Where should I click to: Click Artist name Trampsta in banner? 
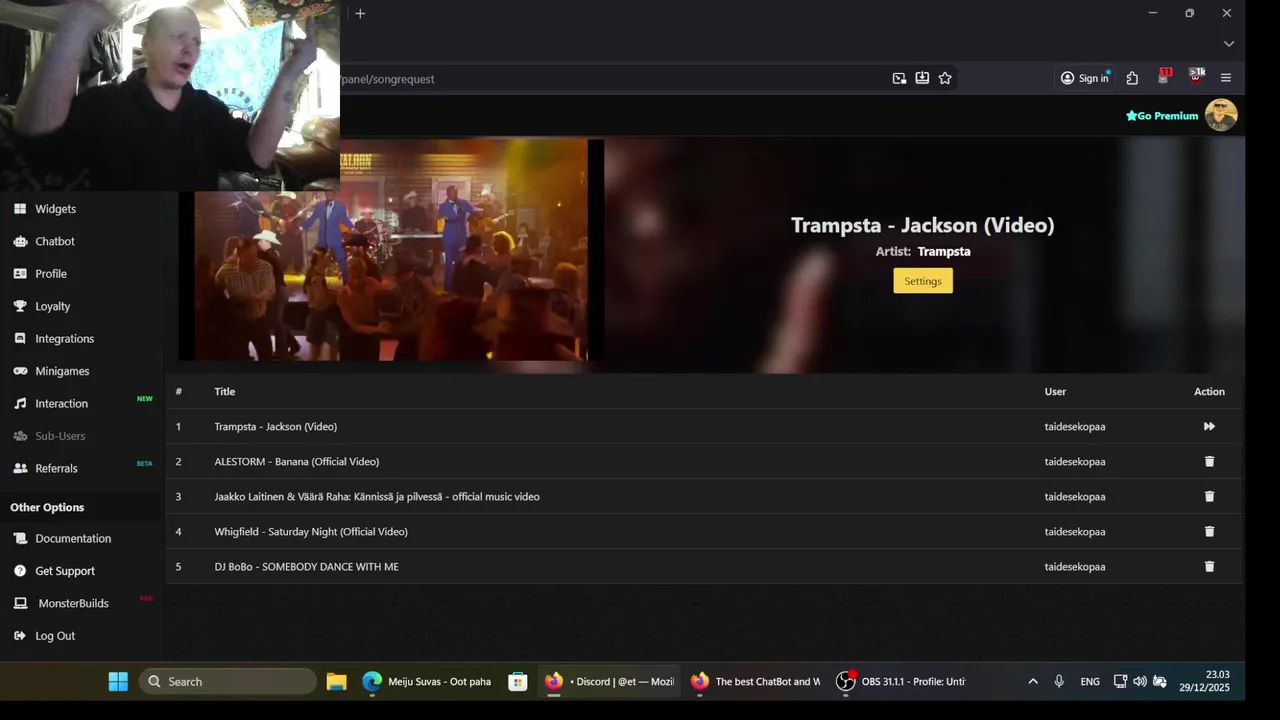944,252
